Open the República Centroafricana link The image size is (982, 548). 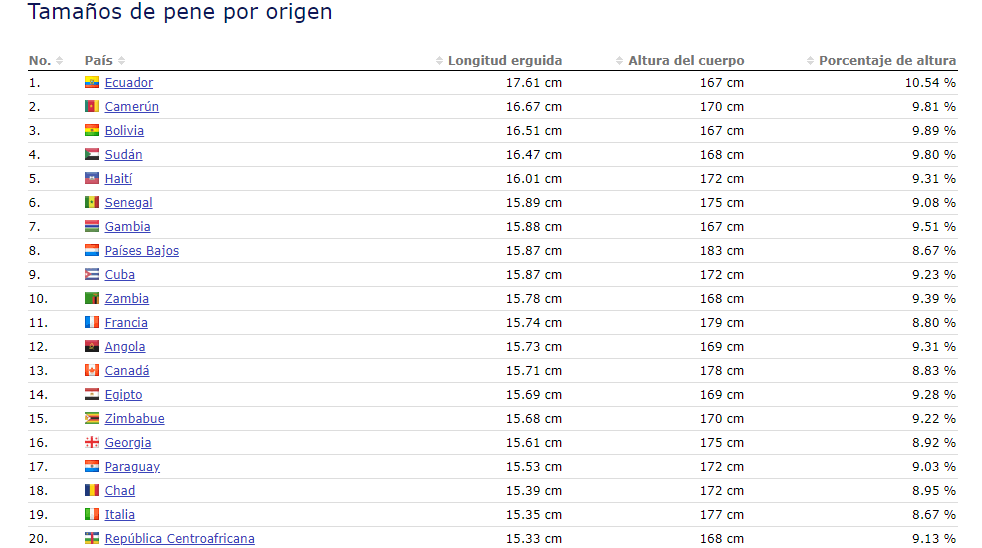pos(179,539)
